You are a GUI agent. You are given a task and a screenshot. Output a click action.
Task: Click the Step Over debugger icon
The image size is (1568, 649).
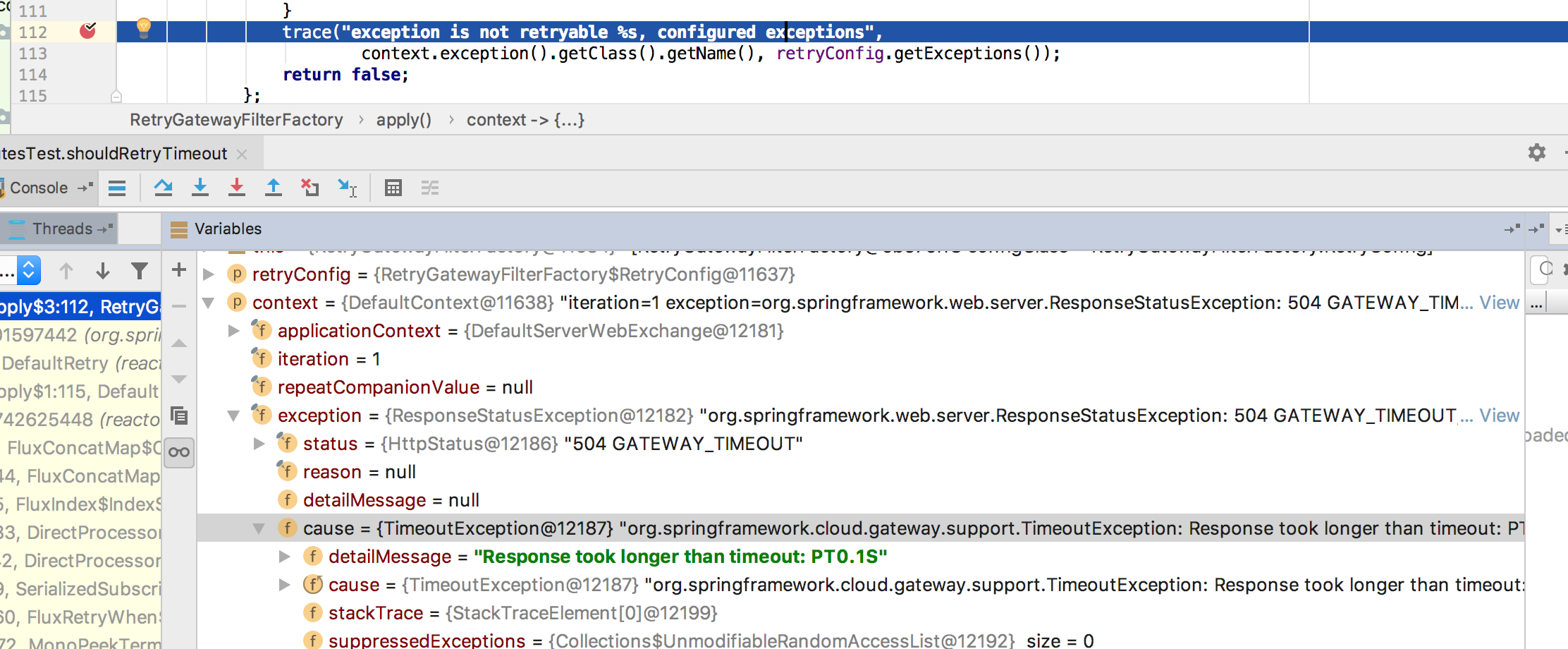(164, 188)
